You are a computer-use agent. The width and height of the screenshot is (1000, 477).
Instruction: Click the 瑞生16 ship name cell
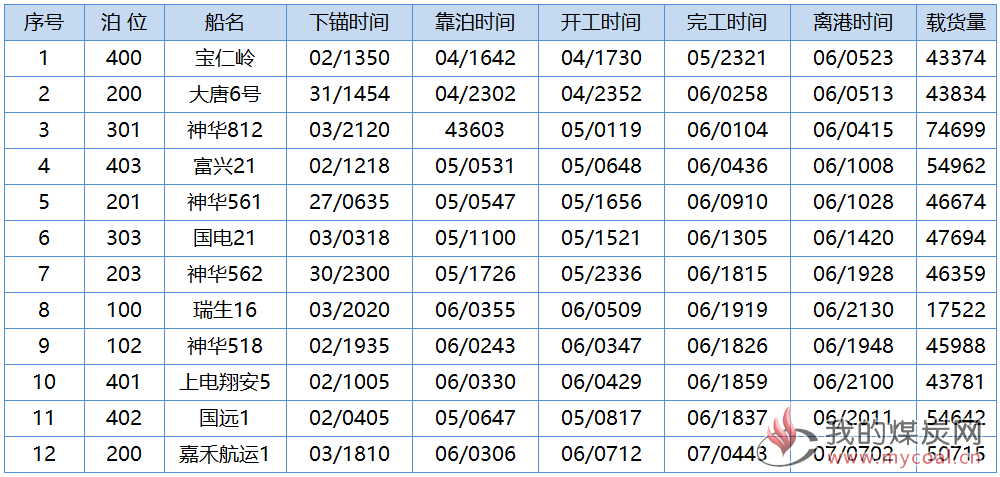224,310
